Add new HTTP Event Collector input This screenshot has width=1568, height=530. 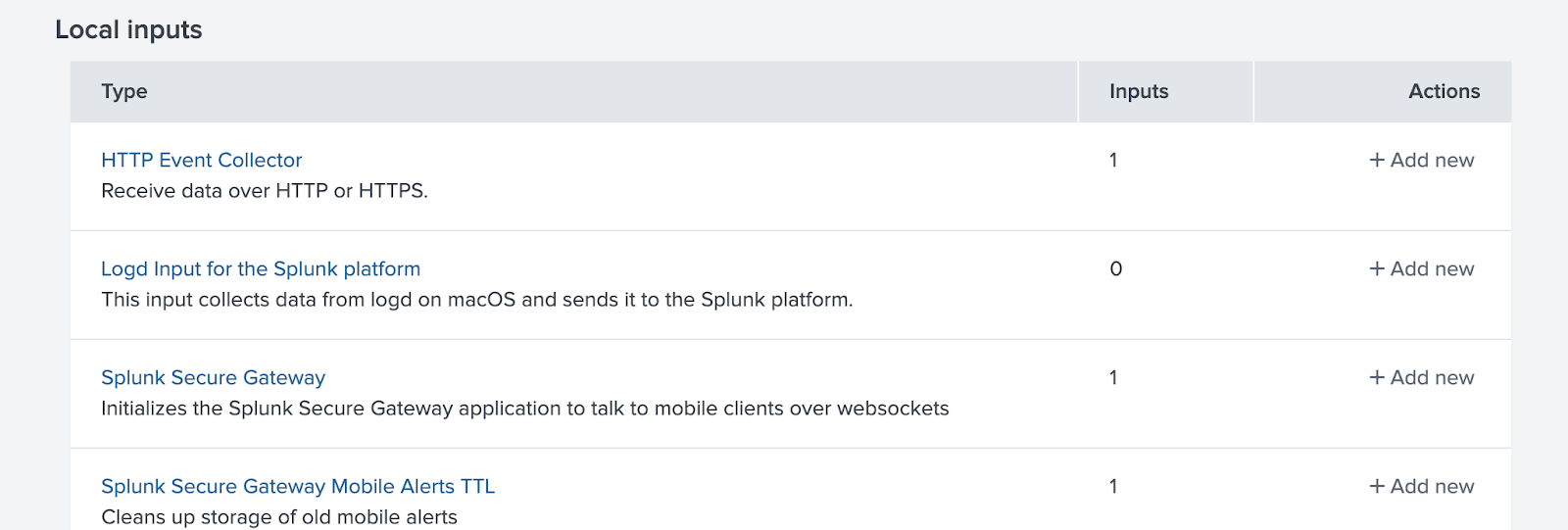(1421, 160)
